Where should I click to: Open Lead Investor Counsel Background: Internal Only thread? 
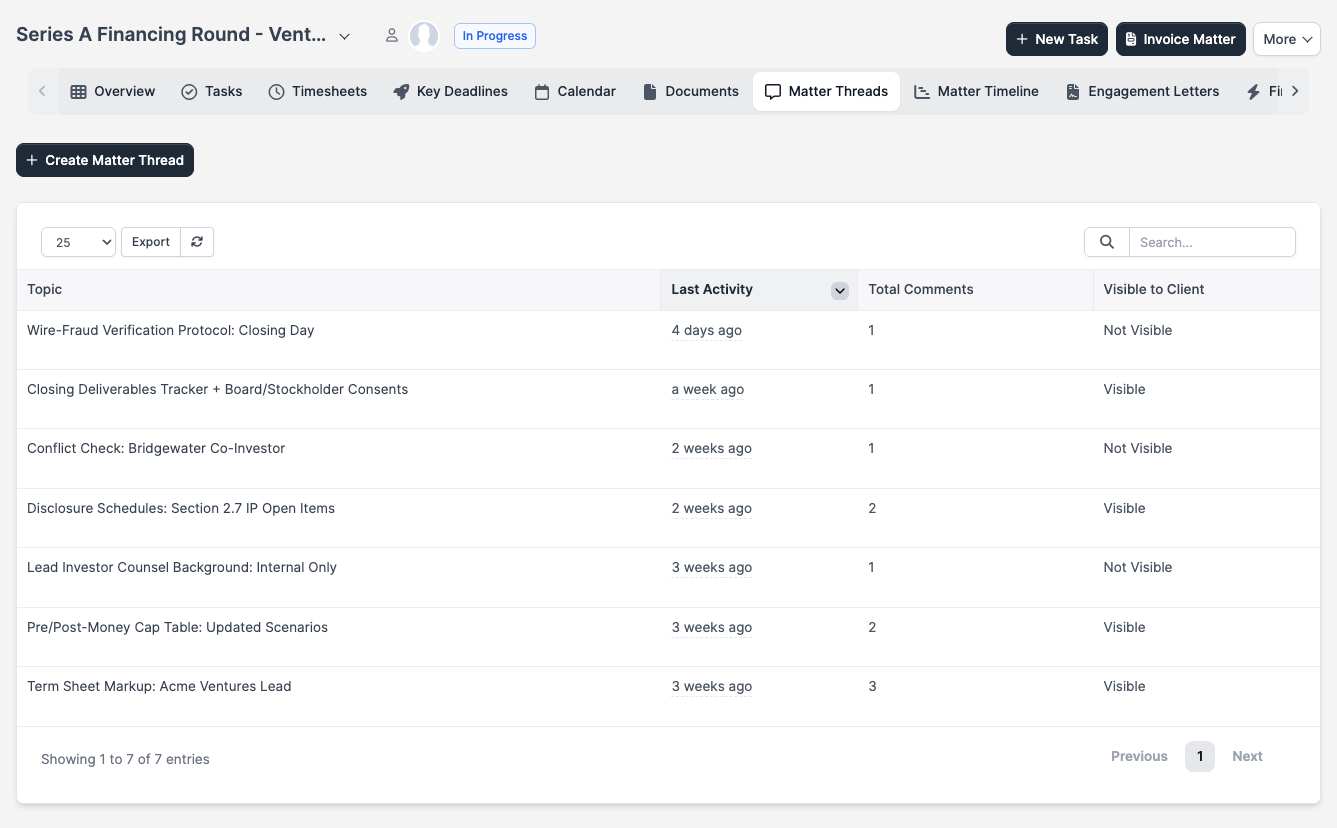(182, 567)
